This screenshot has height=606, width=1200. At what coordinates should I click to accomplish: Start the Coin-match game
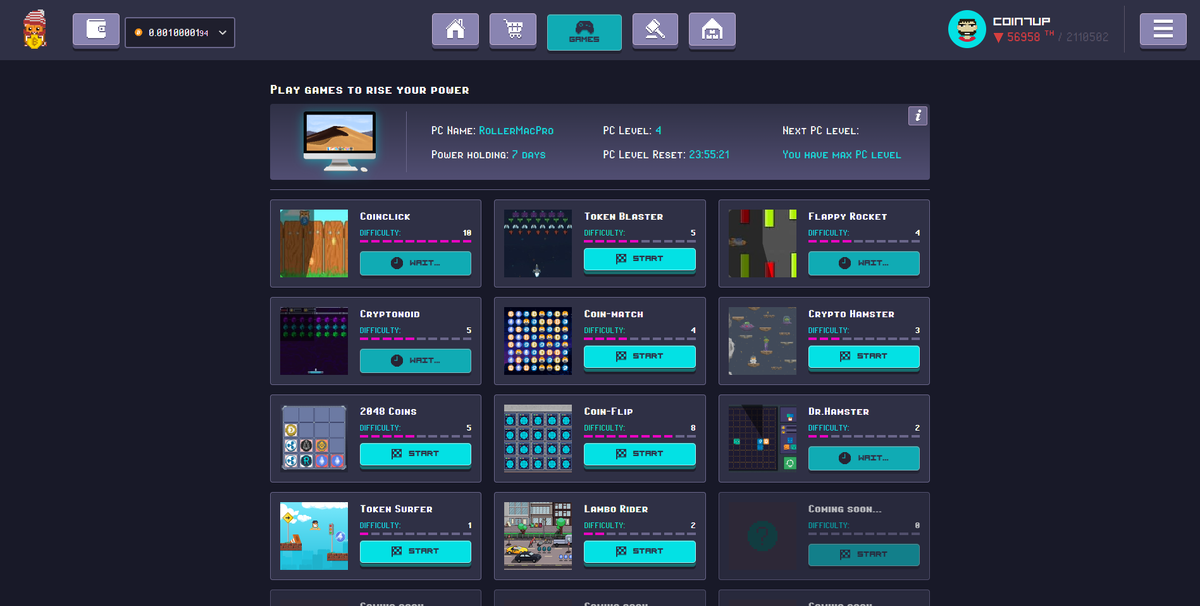[639, 356]
